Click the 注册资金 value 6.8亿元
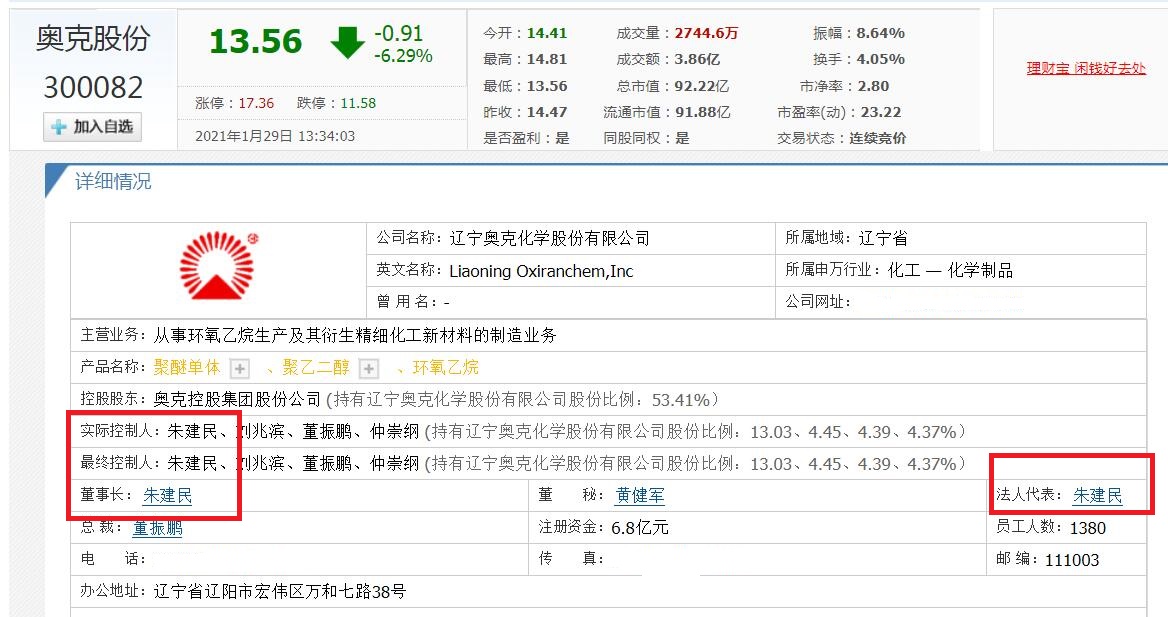The height and width of the screenshot is (617, 1168). 640,528
